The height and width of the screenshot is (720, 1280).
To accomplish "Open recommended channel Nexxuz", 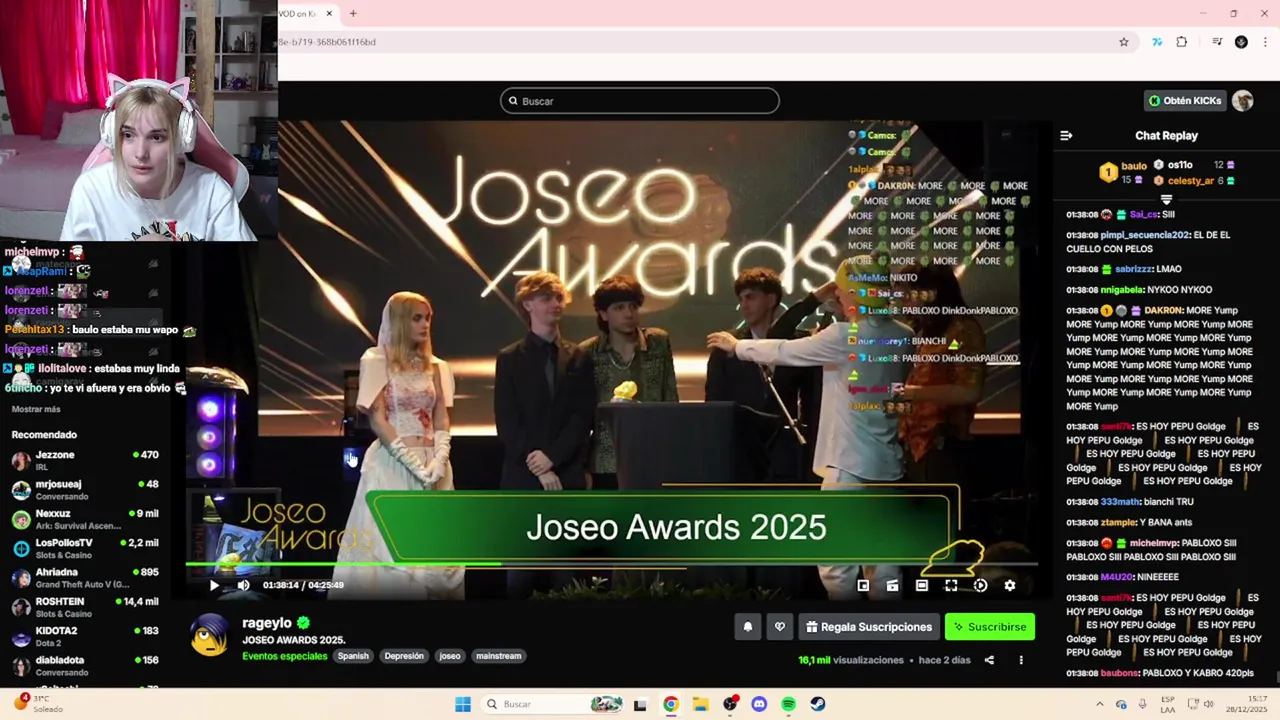I will click(85, 519).
